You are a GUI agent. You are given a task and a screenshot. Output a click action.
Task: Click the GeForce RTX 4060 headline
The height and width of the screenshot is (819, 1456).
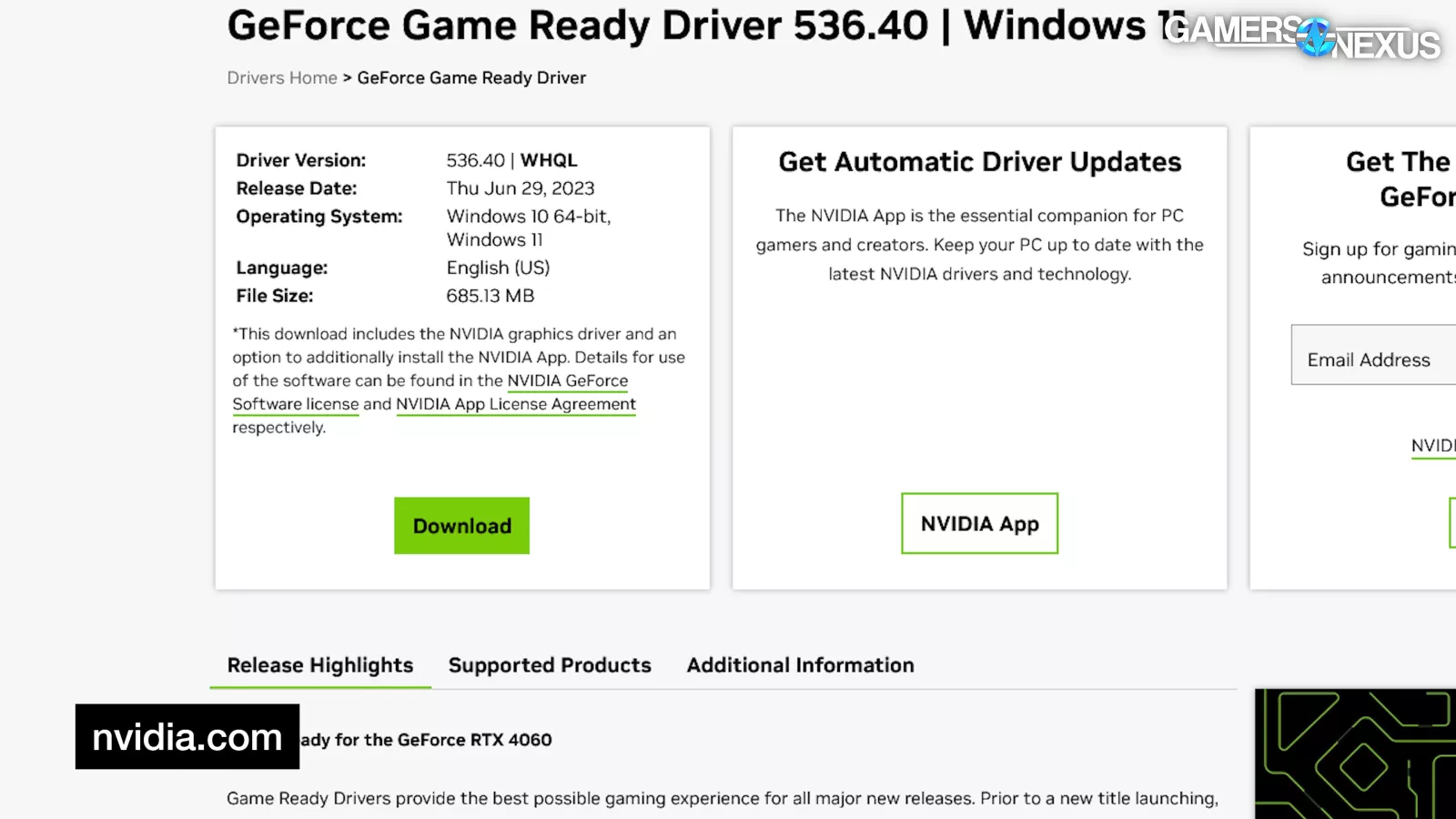[426, 740]
